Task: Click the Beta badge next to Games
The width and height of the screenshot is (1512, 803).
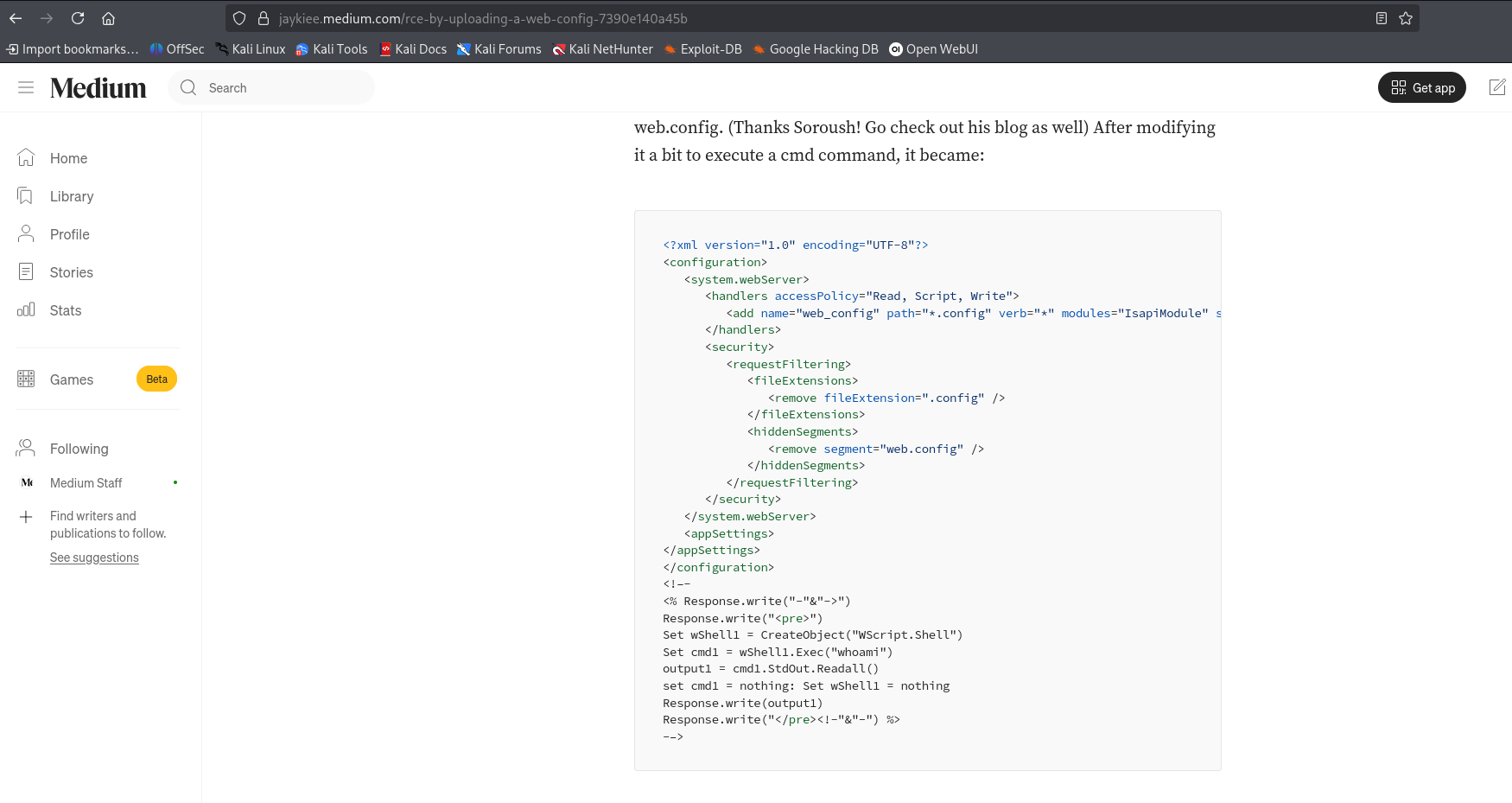Action: pyautogui.click(x=156, y=379)
